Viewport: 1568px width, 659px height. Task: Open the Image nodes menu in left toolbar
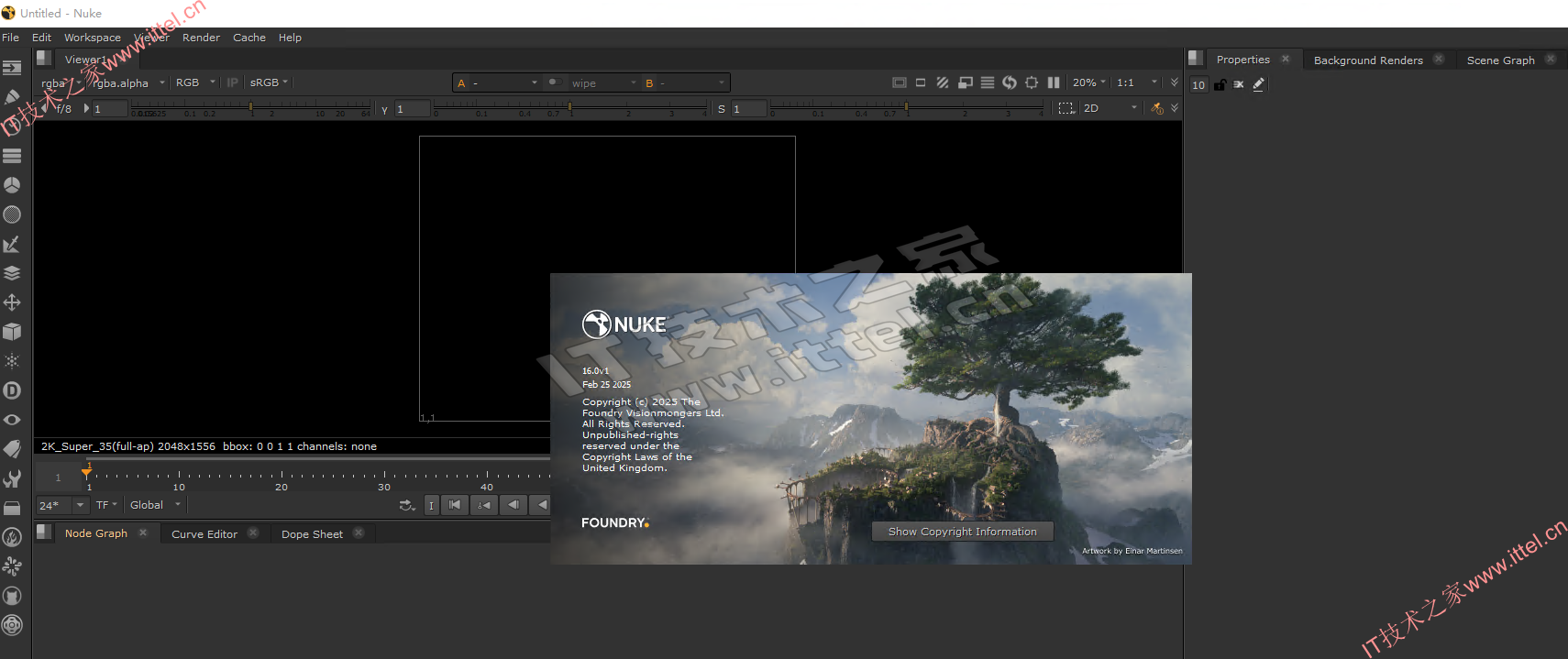(x=12, y=68)
